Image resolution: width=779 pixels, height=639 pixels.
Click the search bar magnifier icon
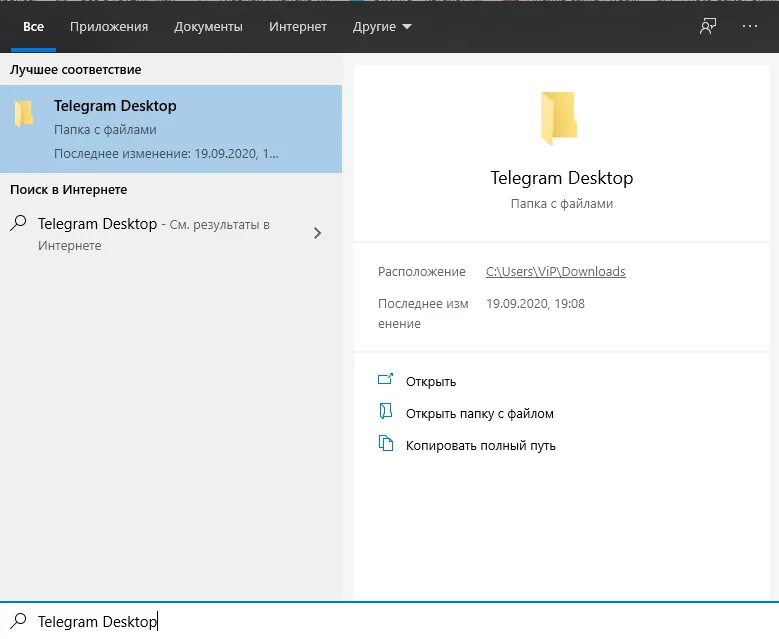point(18,620)
